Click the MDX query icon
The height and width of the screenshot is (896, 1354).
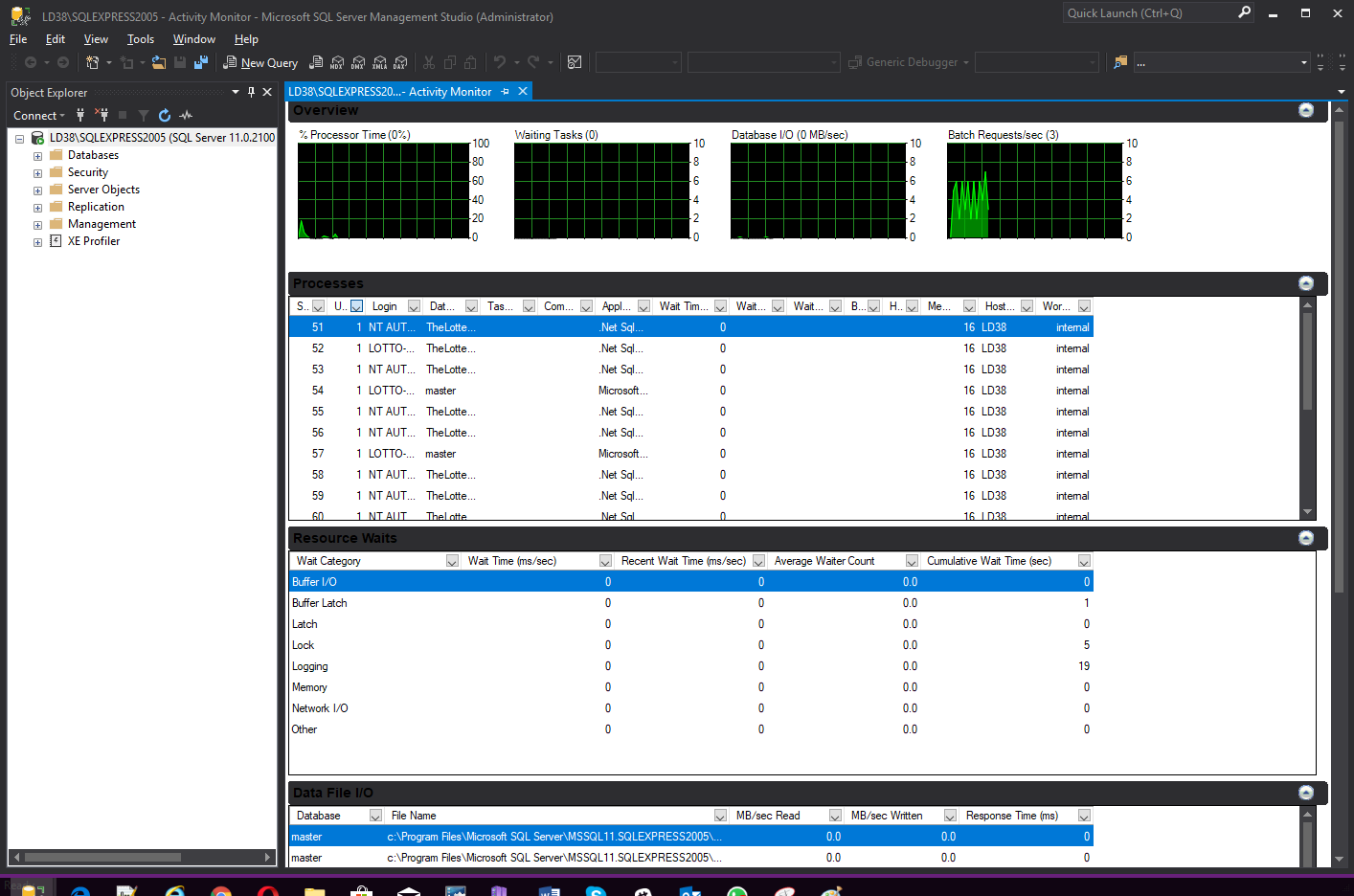point(337,62)
